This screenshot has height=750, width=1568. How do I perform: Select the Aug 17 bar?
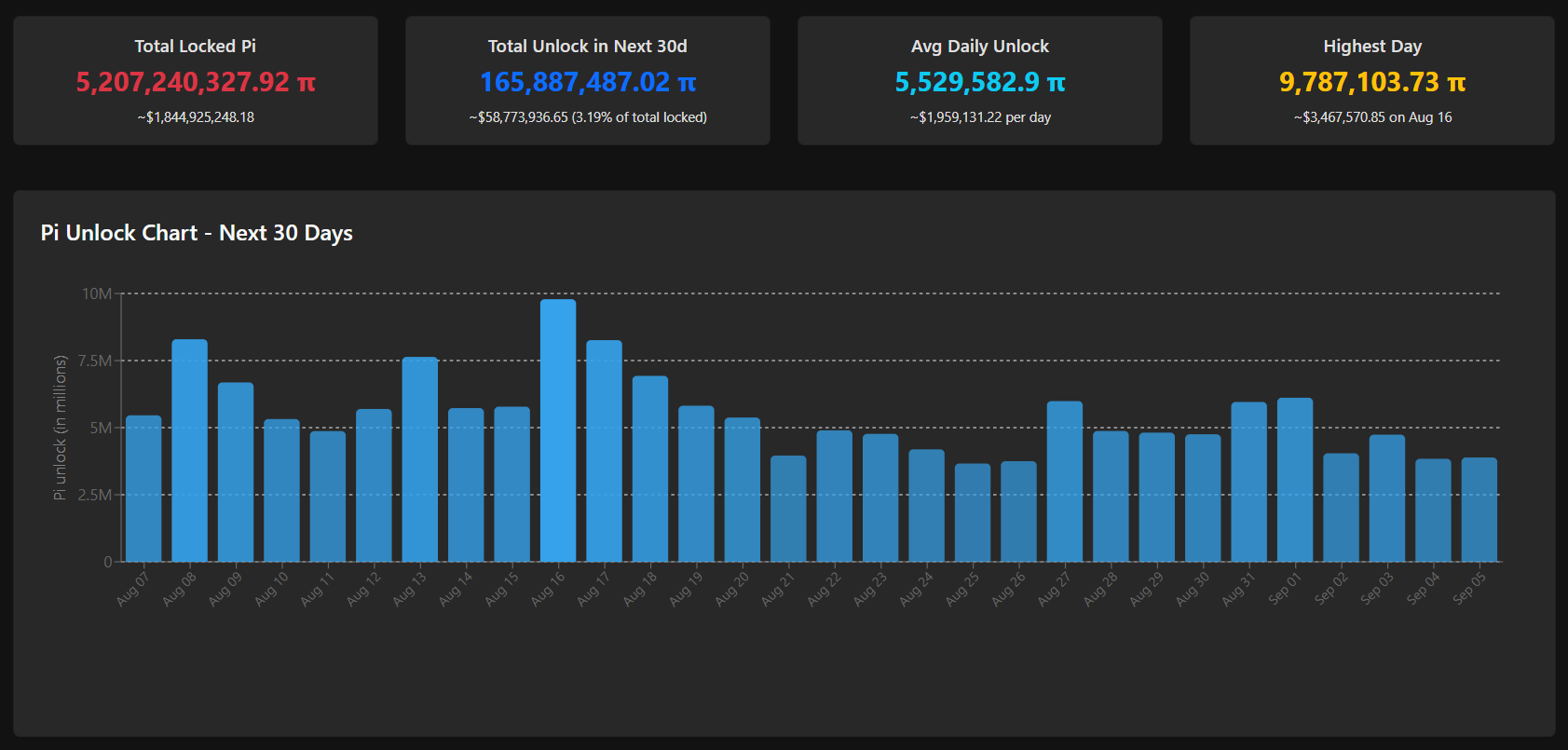tap(604, 451)
